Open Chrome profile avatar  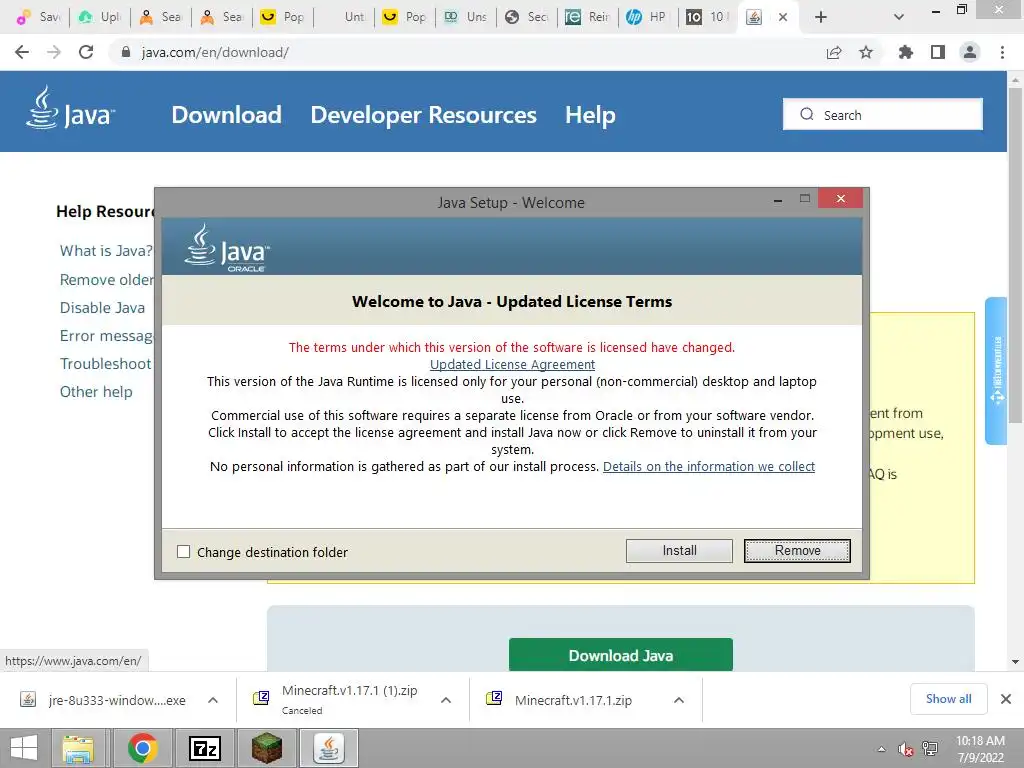click(970, 52)
